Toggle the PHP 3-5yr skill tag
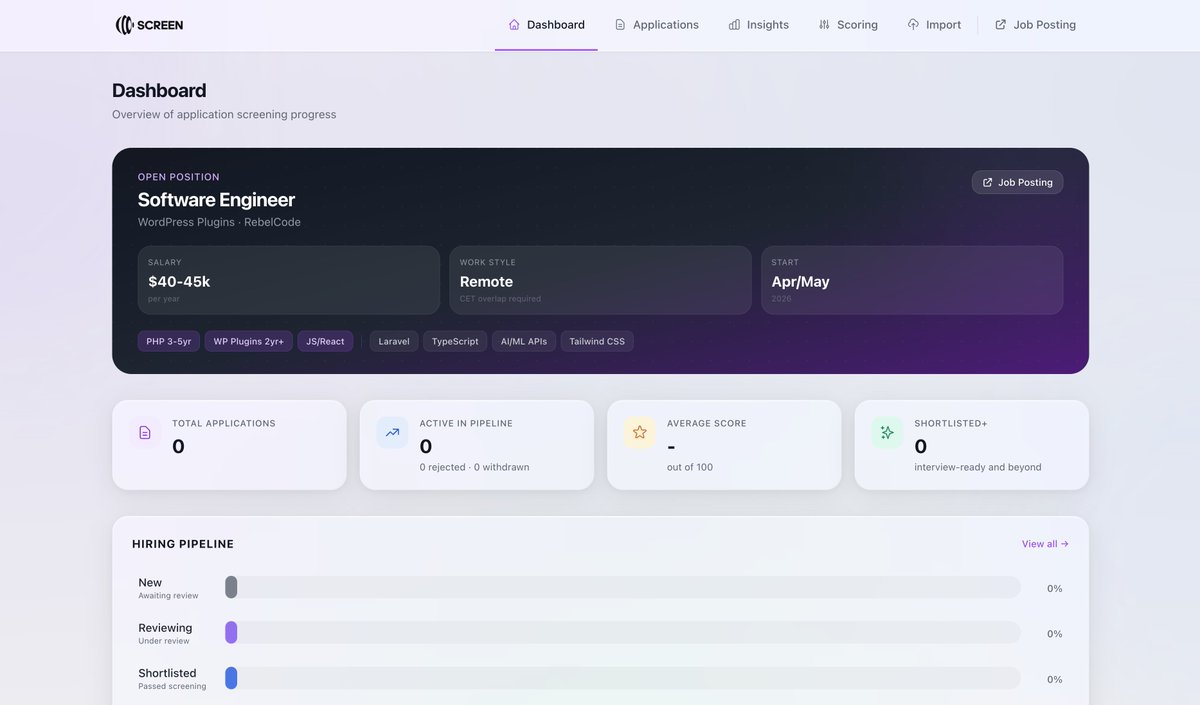This screenshot has height=705, width=1200. tap(168, 340)
